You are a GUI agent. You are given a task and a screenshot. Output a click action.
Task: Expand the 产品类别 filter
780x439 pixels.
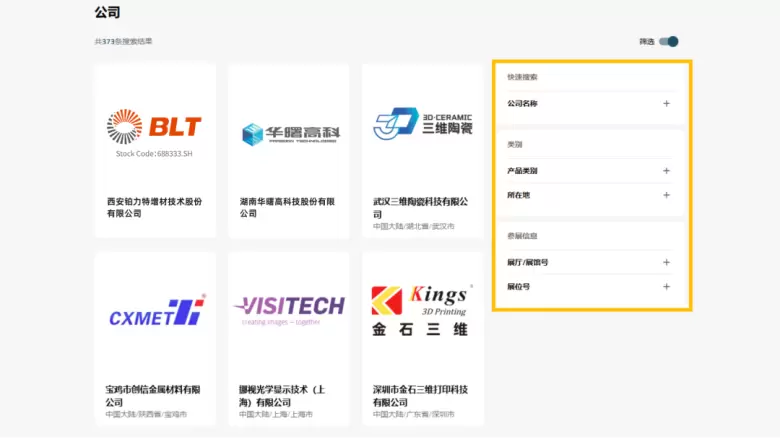(x=589, y=171)
